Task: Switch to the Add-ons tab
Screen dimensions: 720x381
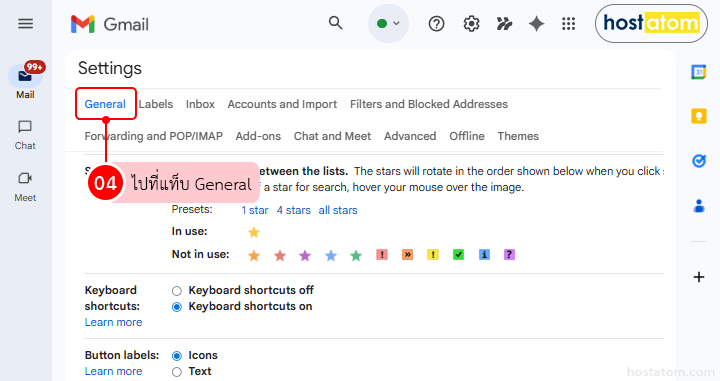Action: tap(258, 136)
